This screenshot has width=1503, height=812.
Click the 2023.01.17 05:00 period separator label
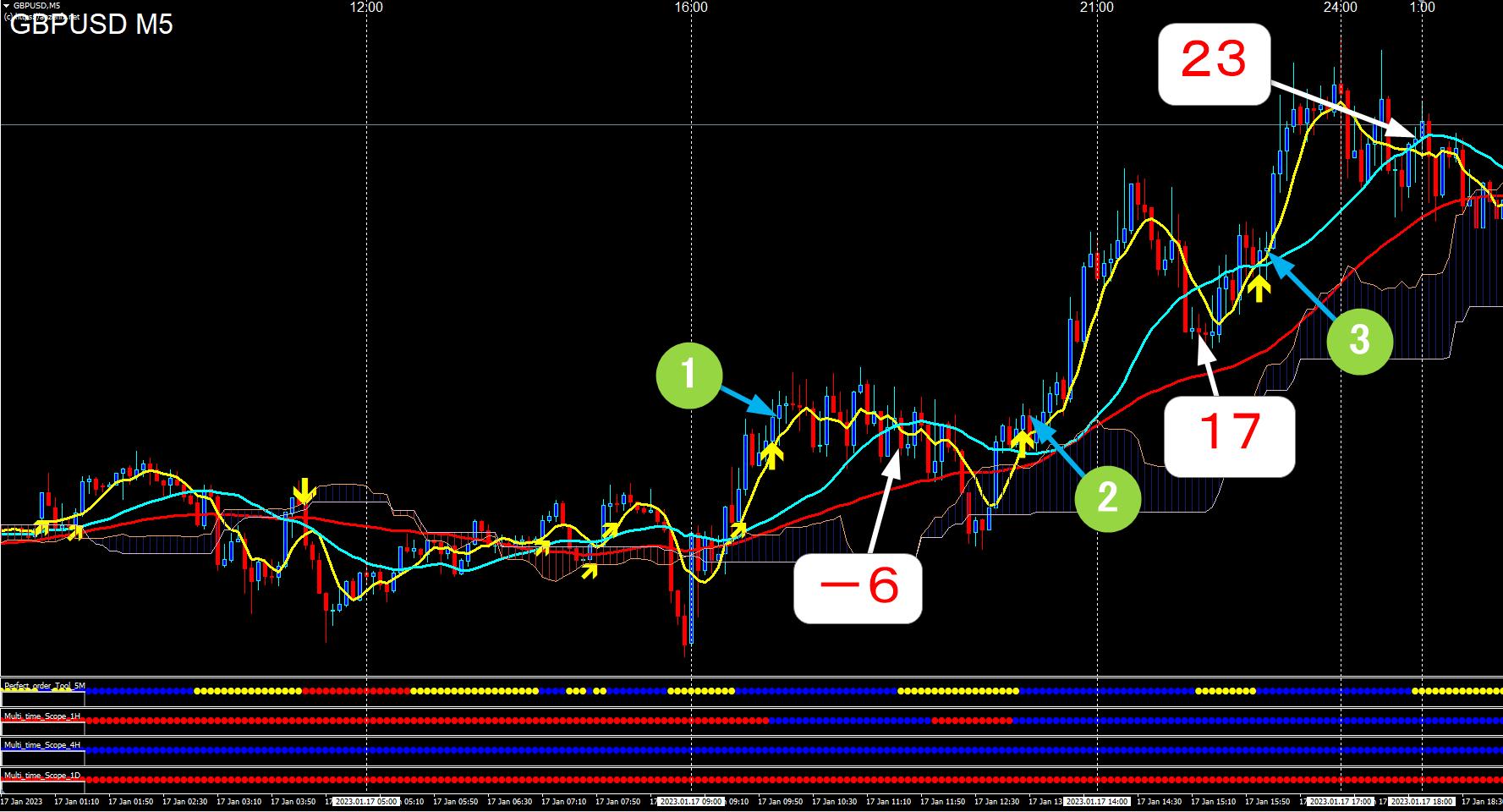[x=365, y=801]
